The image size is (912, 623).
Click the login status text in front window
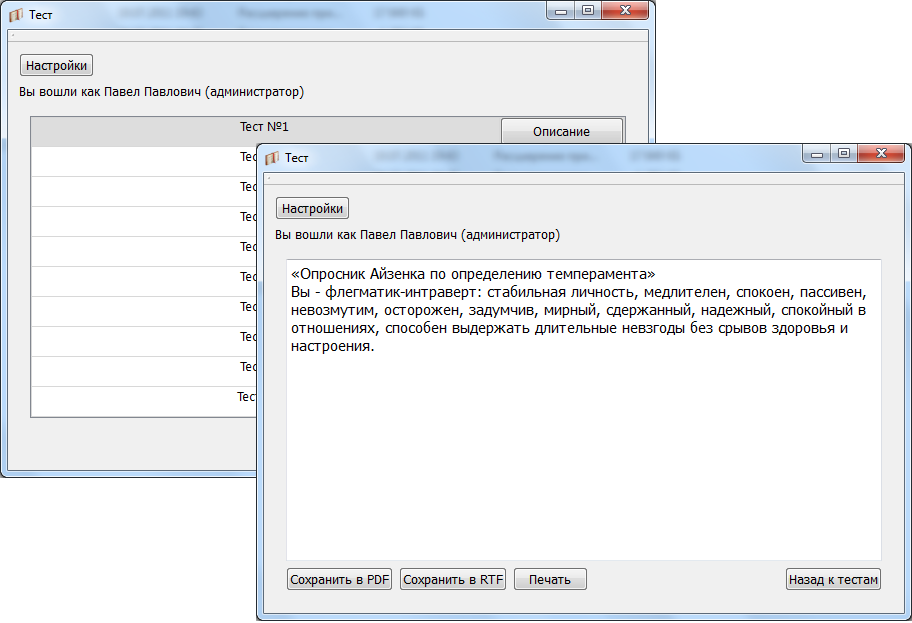tap(418, 235)
